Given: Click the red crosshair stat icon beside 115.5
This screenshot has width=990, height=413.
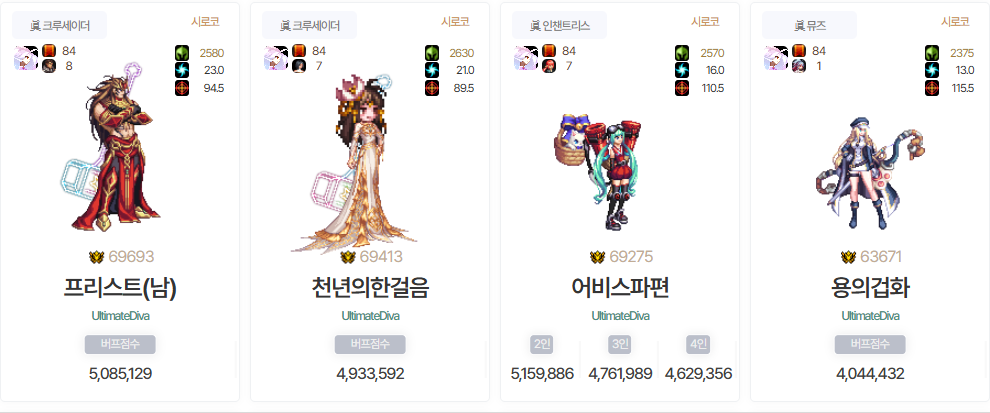Looking at the screenshot, I should pos(932,88).
